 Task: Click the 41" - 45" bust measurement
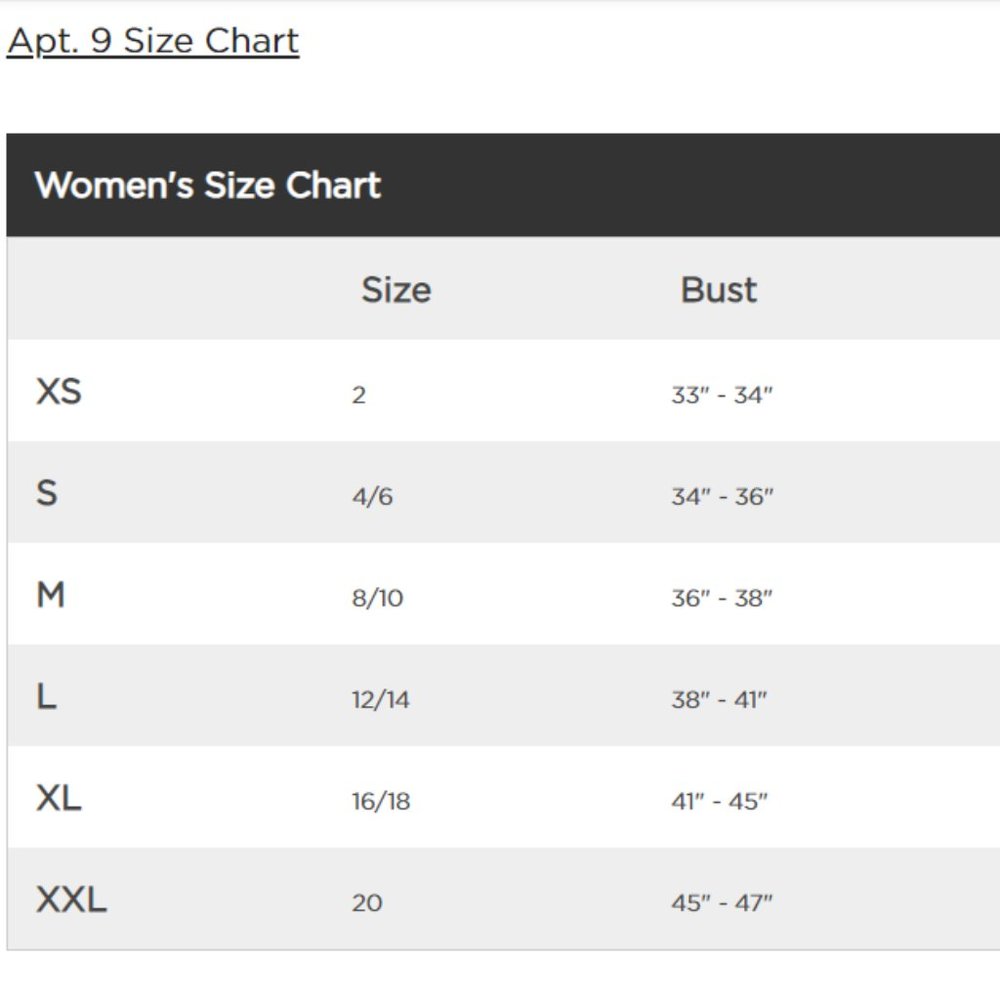click(719, 801)
